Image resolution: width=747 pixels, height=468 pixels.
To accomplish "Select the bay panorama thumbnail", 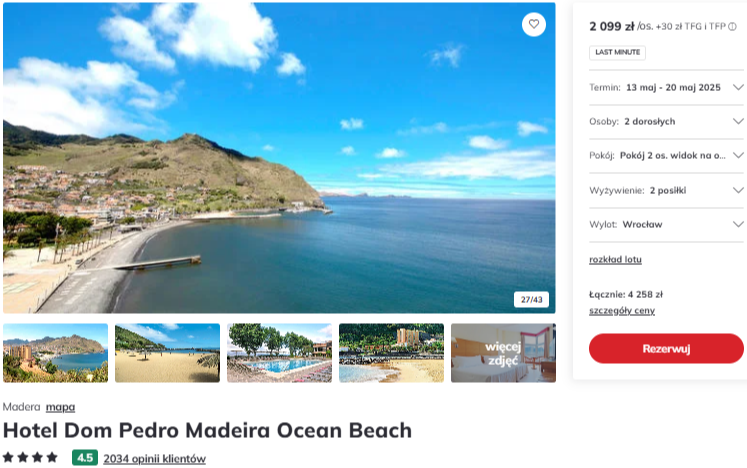I will click(x=56, y=353).
